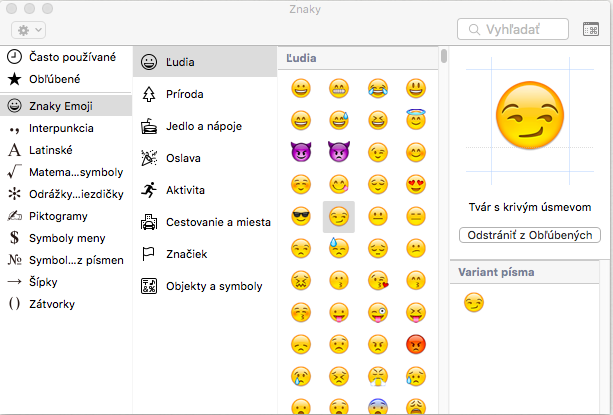Select Znaky Emoji category
This screenshot has height=415, width=613.
[x=66, y=106]
